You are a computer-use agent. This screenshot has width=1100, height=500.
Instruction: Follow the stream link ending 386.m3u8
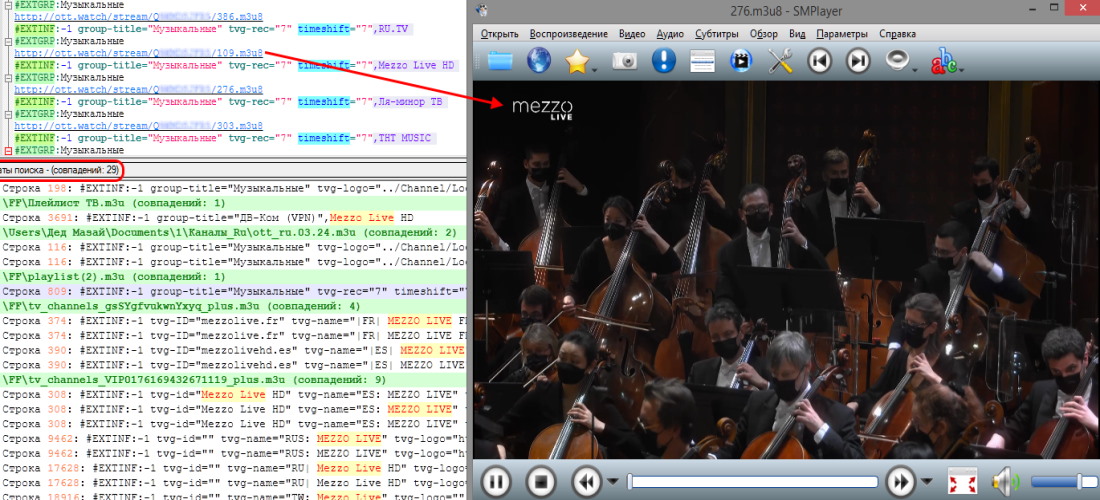tap(139, 17)
